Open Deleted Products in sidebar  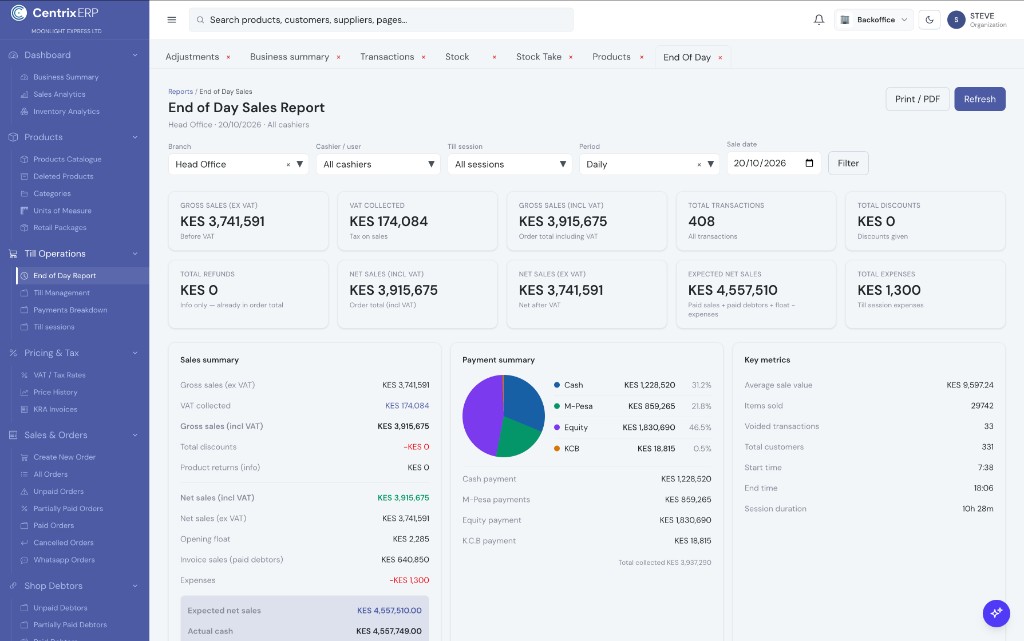63,176
